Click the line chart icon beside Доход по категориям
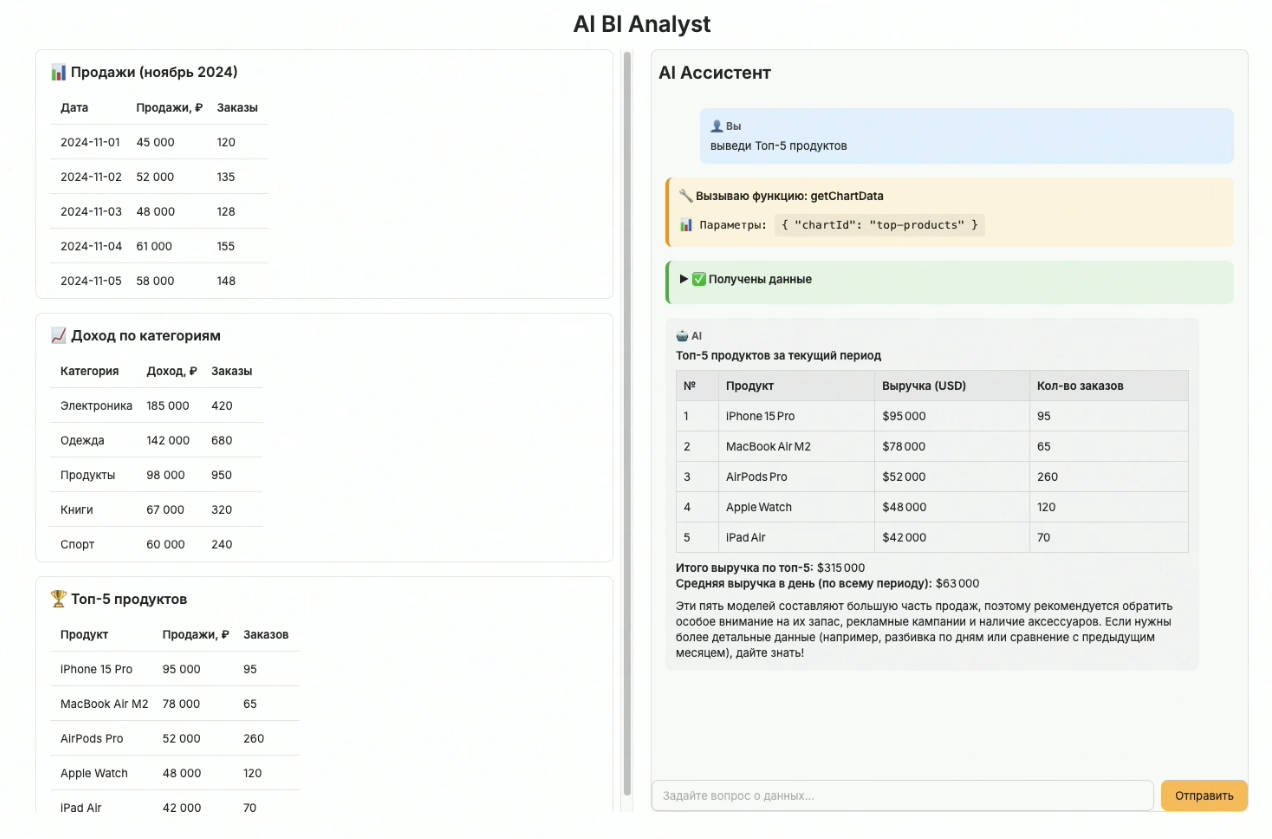 pos(59,336)
